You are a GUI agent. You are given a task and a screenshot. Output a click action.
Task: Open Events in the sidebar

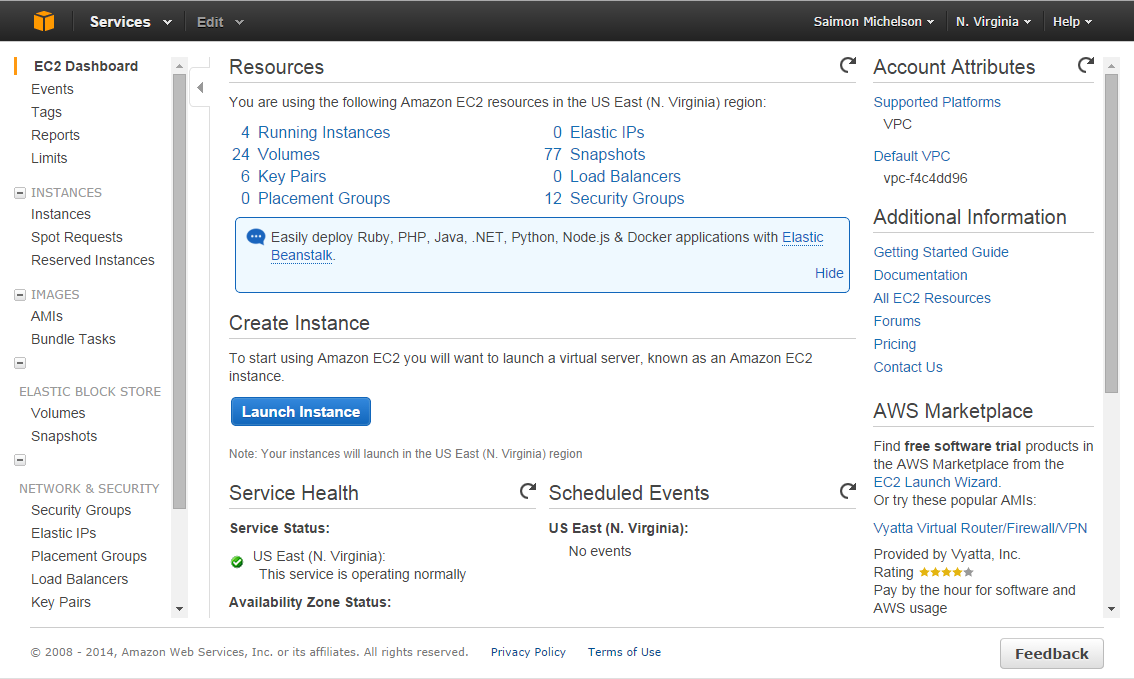(52, 89)
